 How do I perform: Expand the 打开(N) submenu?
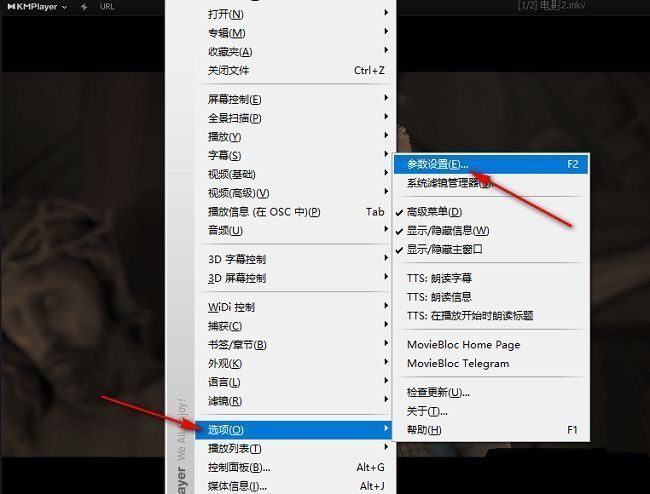pyautogui.click(x=295, y=15)
